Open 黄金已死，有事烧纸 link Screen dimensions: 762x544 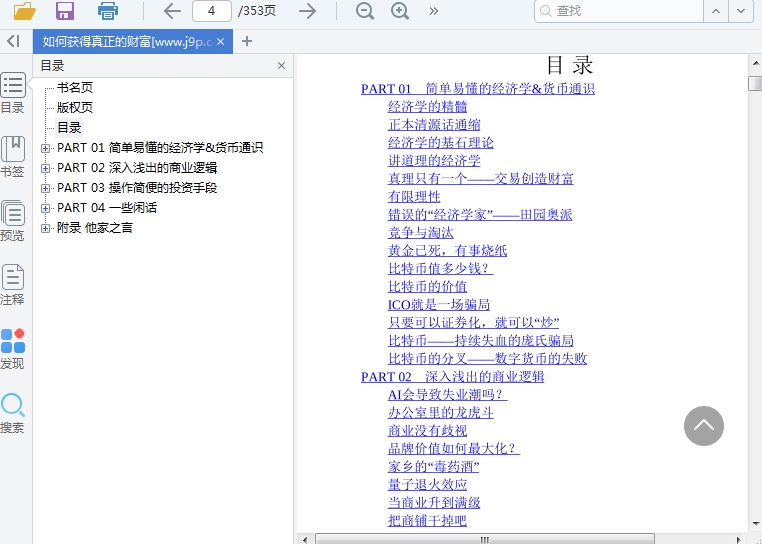(x=447, y=250)
